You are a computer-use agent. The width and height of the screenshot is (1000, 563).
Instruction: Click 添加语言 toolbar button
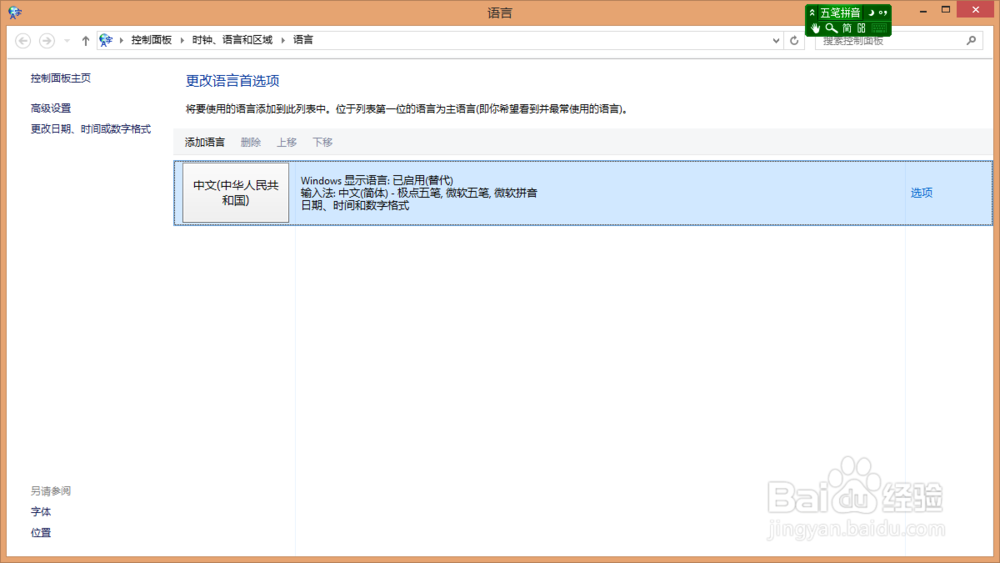205,142
